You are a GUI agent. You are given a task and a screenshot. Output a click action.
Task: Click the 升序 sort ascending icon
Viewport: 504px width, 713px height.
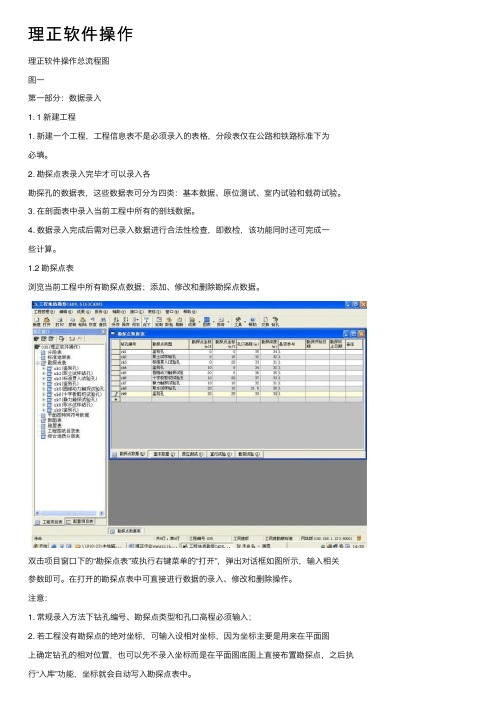point(116,322)
